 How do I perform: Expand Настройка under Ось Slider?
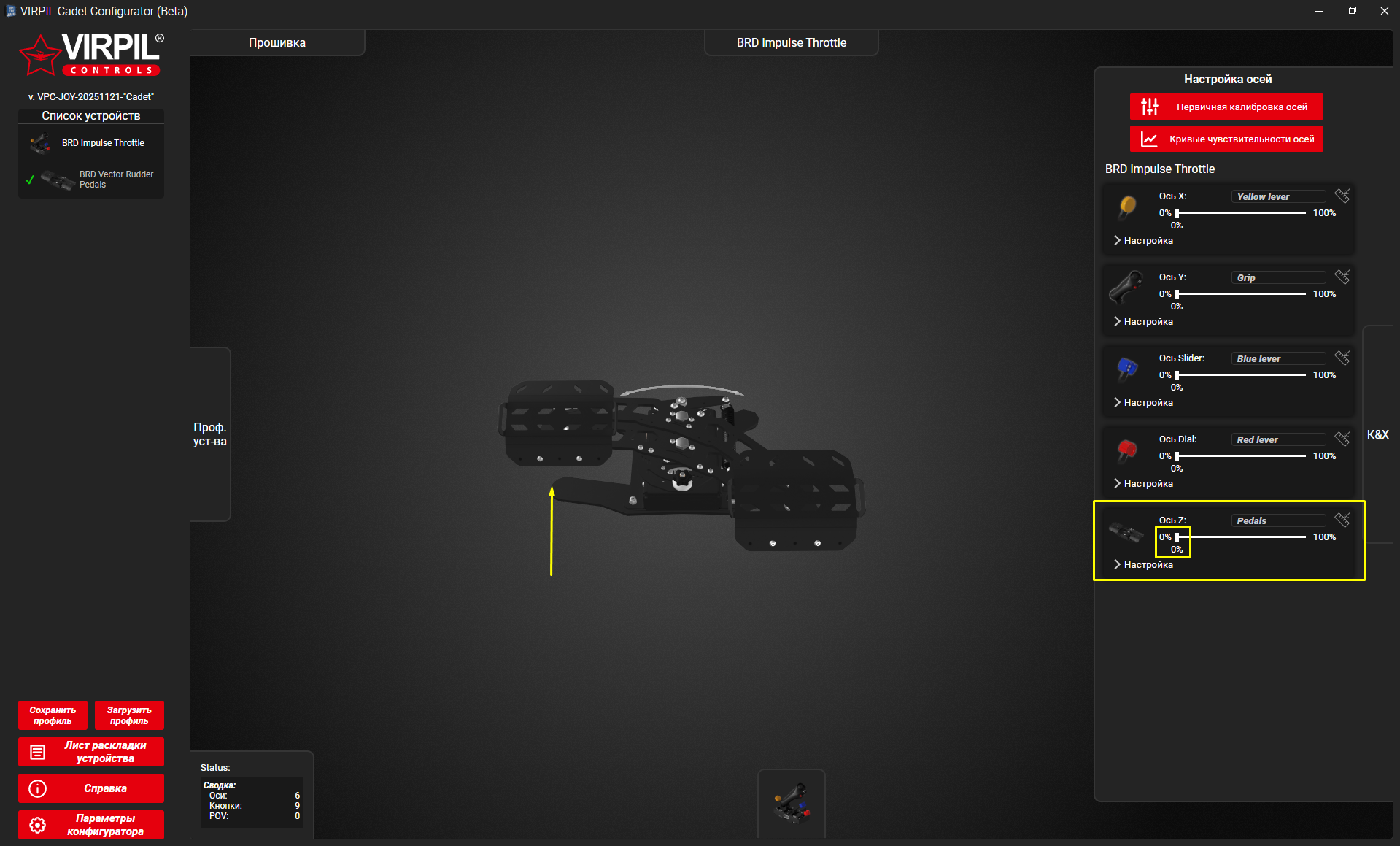point(1144,403)
